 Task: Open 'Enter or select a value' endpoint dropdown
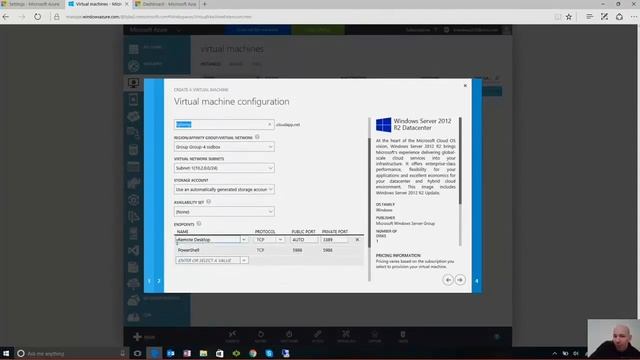(244, 260)
